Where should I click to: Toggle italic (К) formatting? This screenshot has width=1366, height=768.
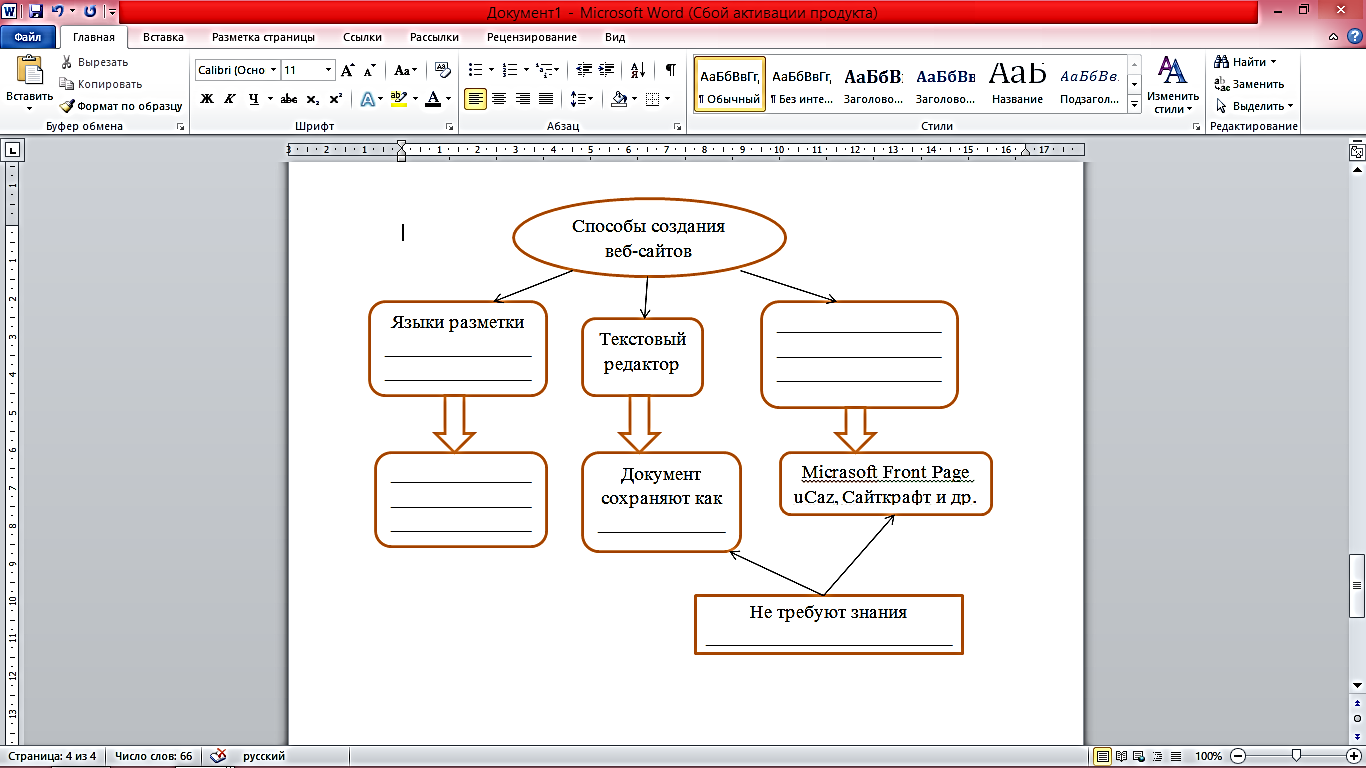tap(229, 98)
